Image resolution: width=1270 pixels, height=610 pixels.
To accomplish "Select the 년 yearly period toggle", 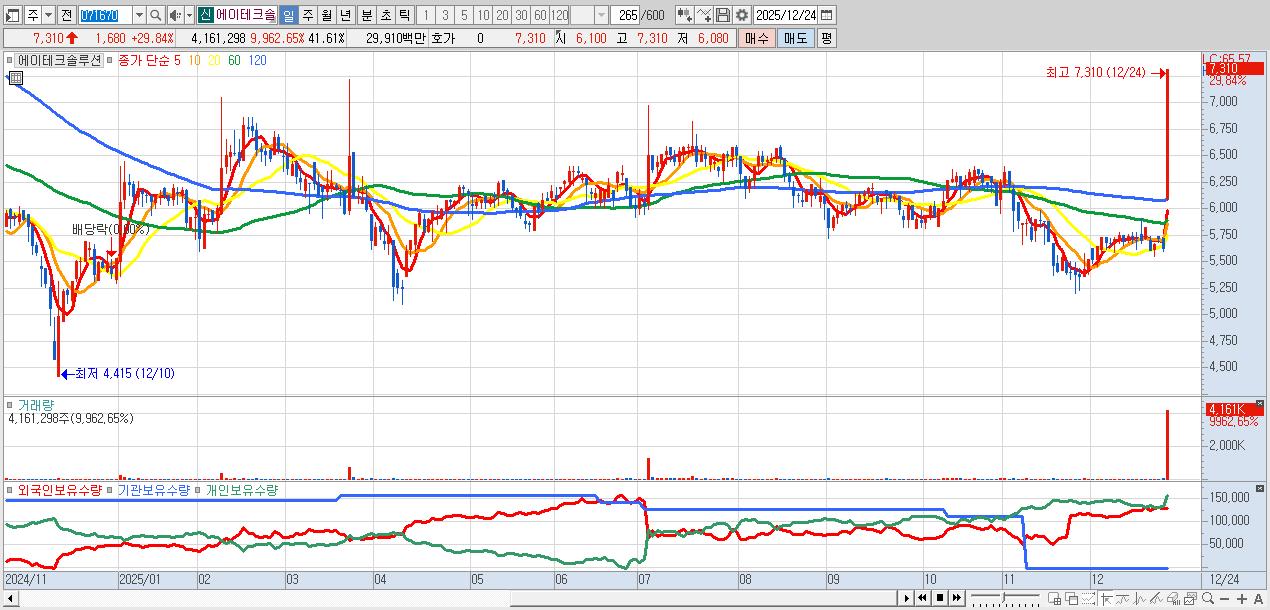I will (x=345, y=16).
